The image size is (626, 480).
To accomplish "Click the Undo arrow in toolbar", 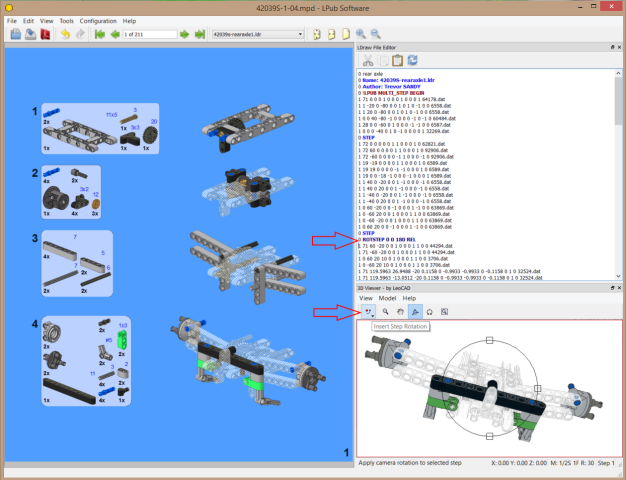I will [x=66, y=34].
